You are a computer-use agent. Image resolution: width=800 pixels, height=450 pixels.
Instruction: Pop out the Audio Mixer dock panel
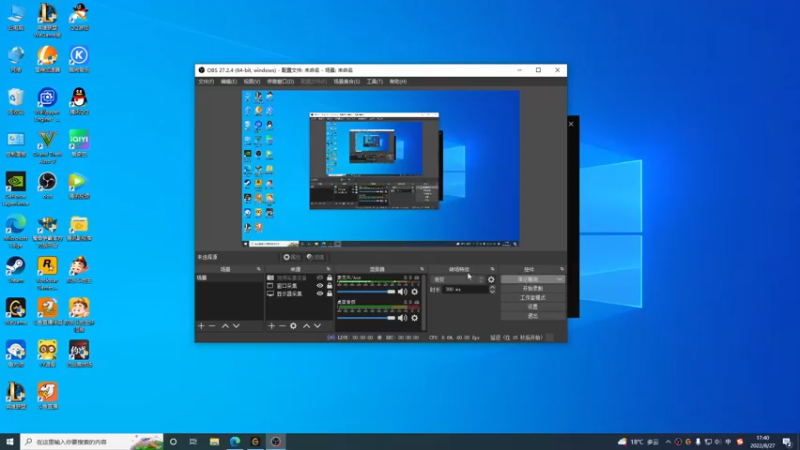[422, 269]
